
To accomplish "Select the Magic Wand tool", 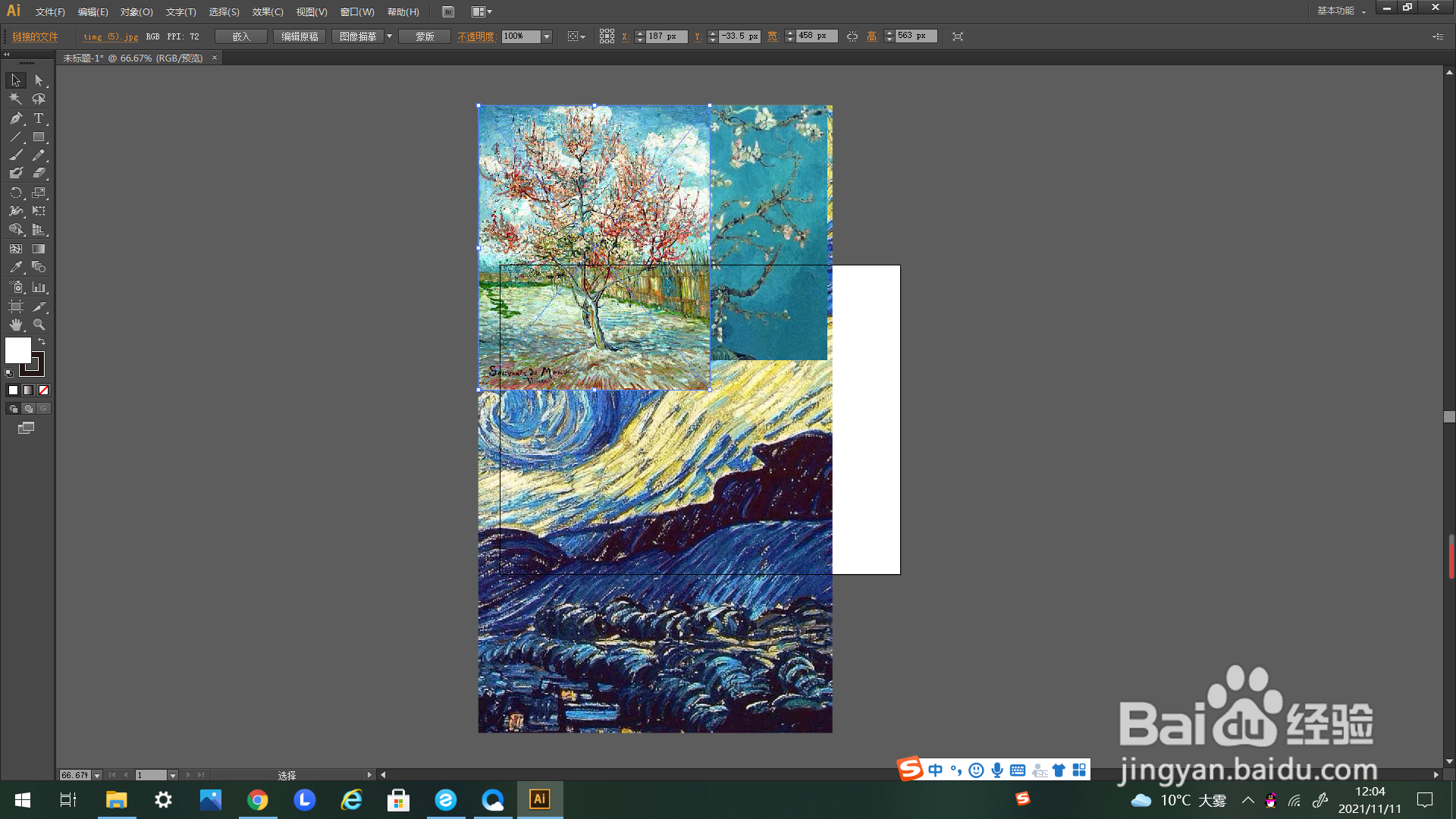I will 16,99.
